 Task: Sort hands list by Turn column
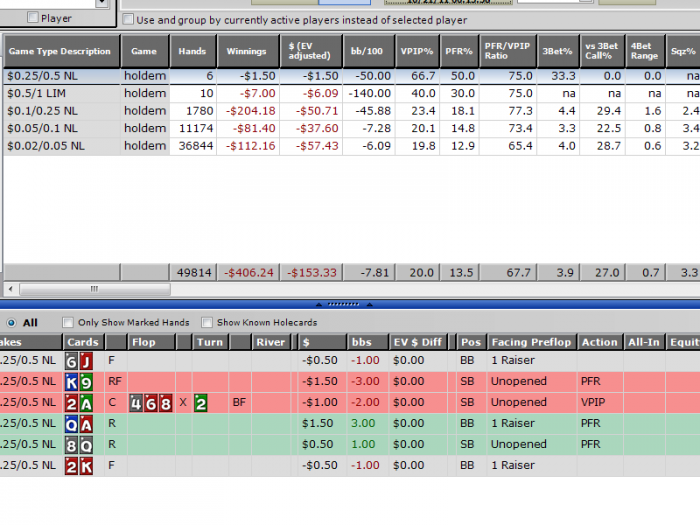pos(211,342)
